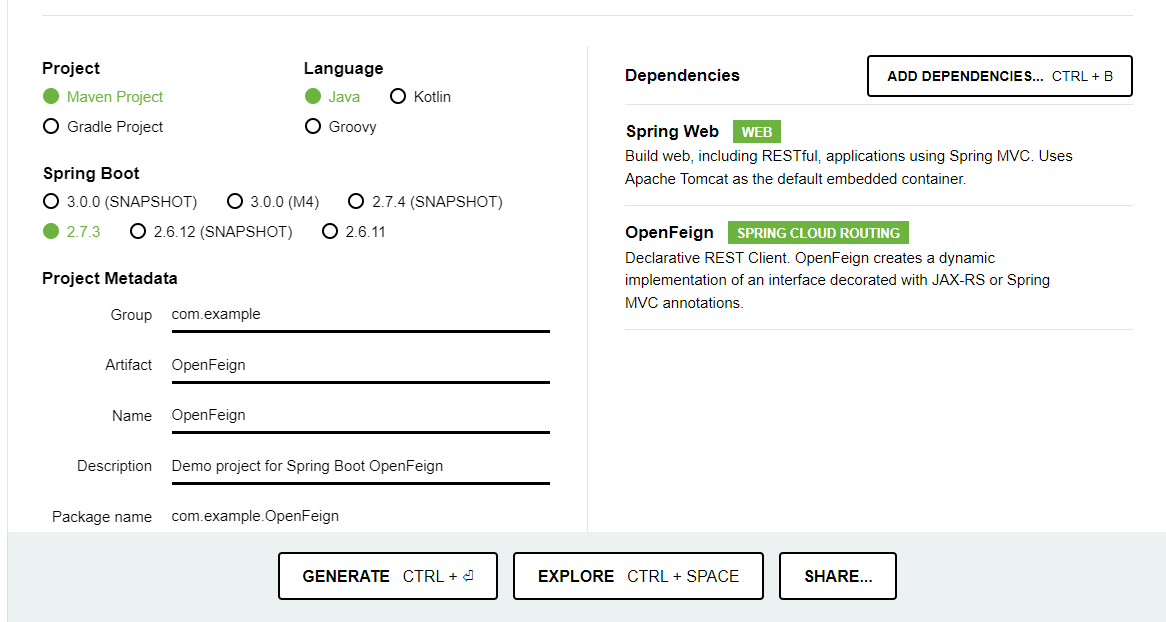This screenshot has width=1166, height=622.
Task: Select Kotlin as the language
Action: [397, 96]
